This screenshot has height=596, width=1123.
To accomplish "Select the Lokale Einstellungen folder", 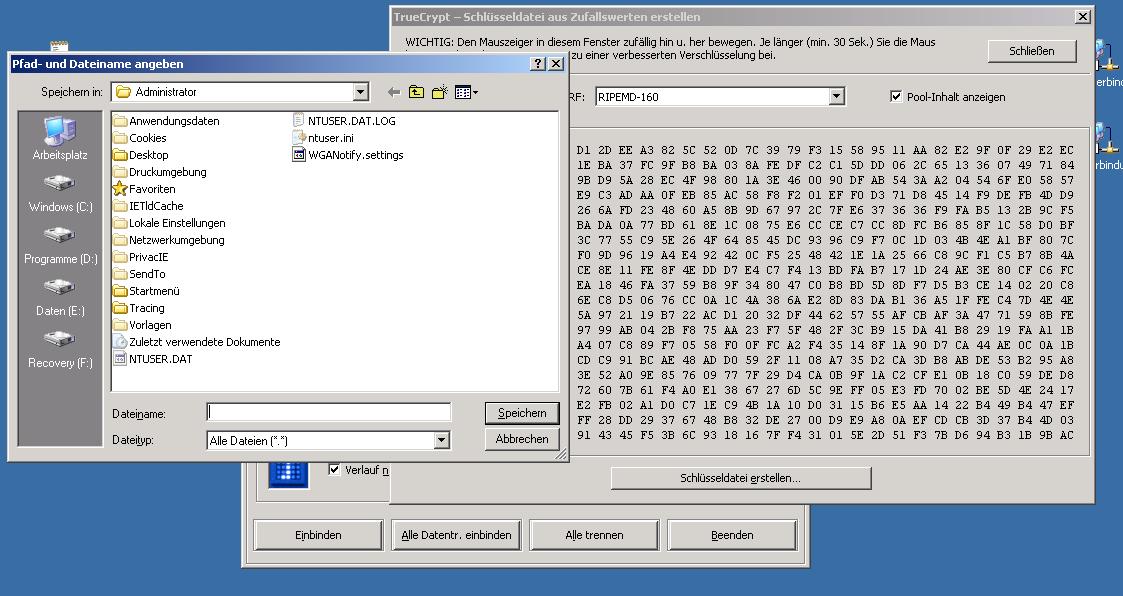I will pos(169,224).
